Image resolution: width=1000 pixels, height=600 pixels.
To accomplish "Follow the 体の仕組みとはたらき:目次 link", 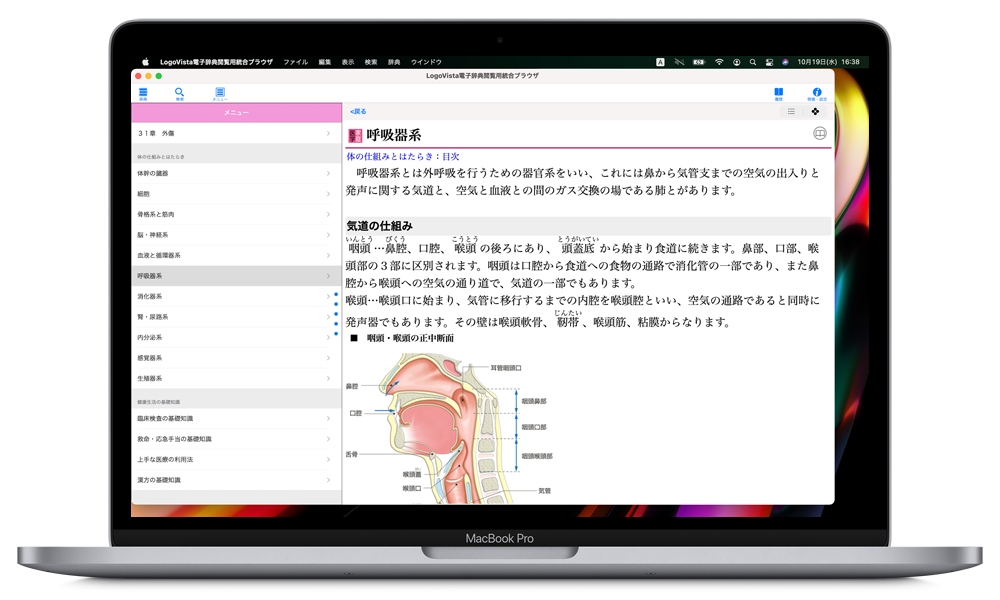I will (403, 157).
